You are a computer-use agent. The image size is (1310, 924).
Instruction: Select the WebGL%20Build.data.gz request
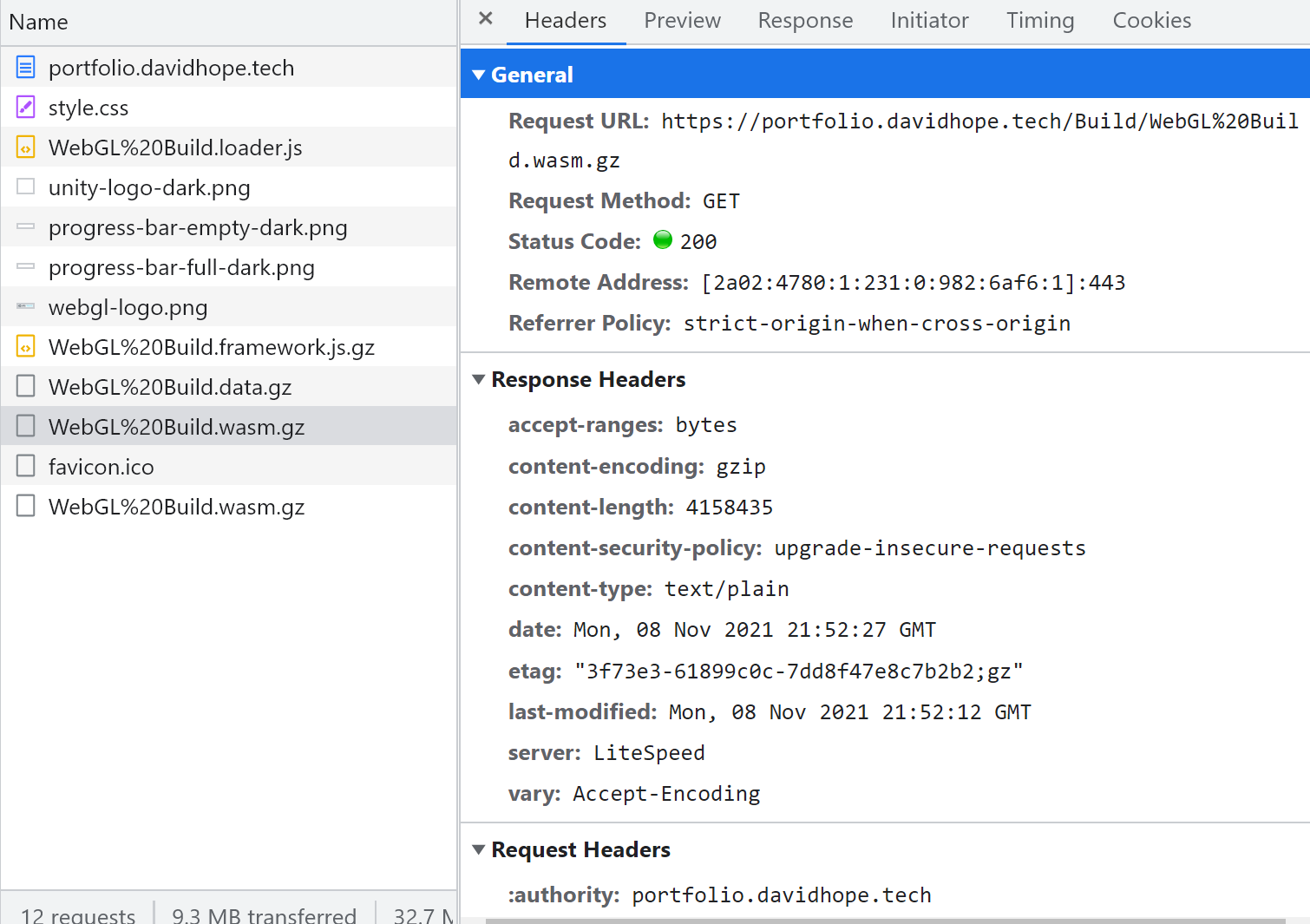click(229, 386)
